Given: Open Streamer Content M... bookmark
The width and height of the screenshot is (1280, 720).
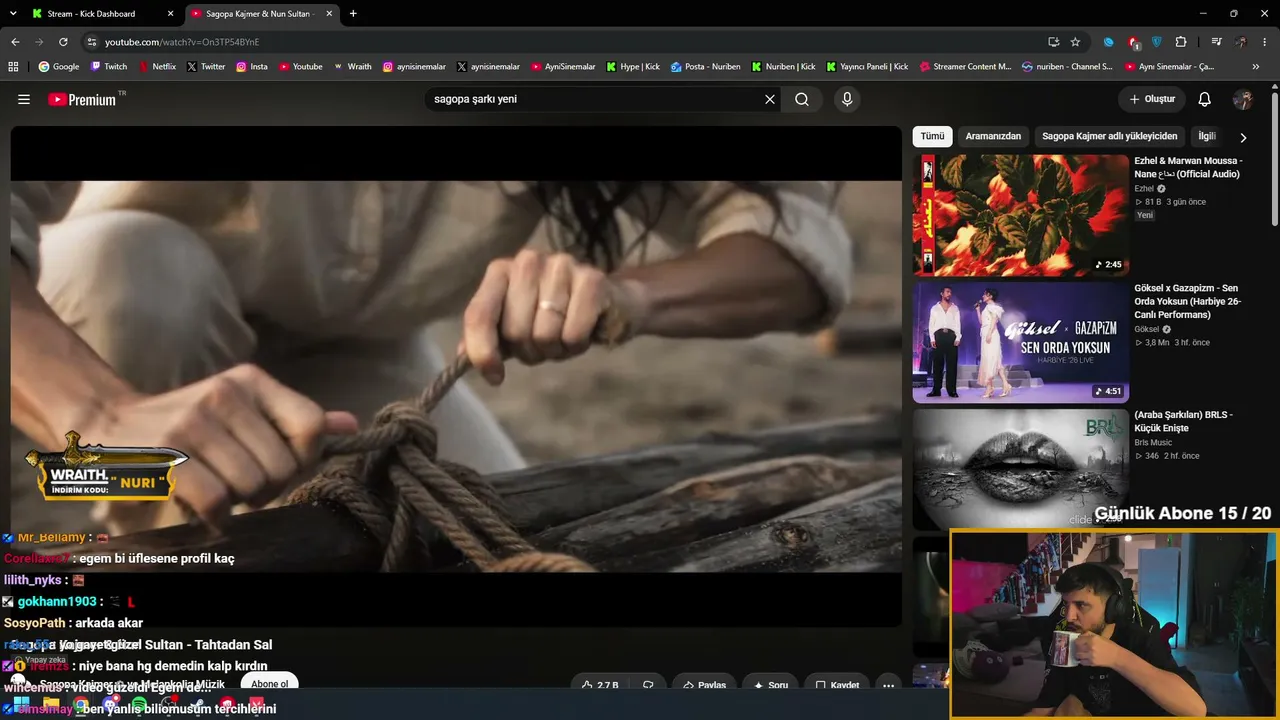Looking at the screenshot, I should click(964, 67).
